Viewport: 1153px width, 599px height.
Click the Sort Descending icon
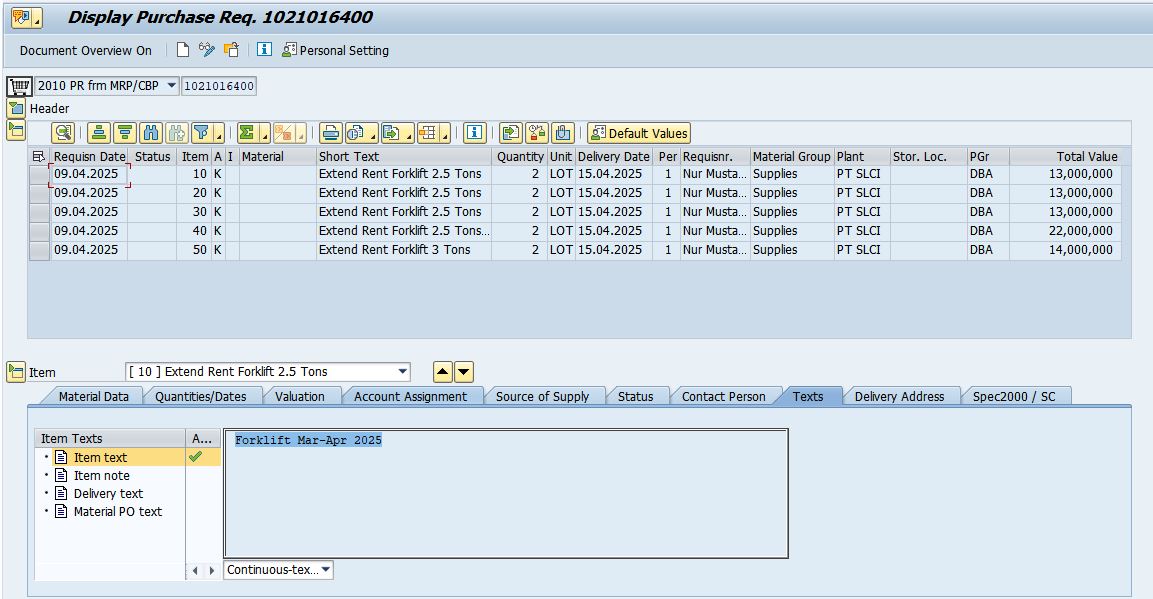pos(124,133)
